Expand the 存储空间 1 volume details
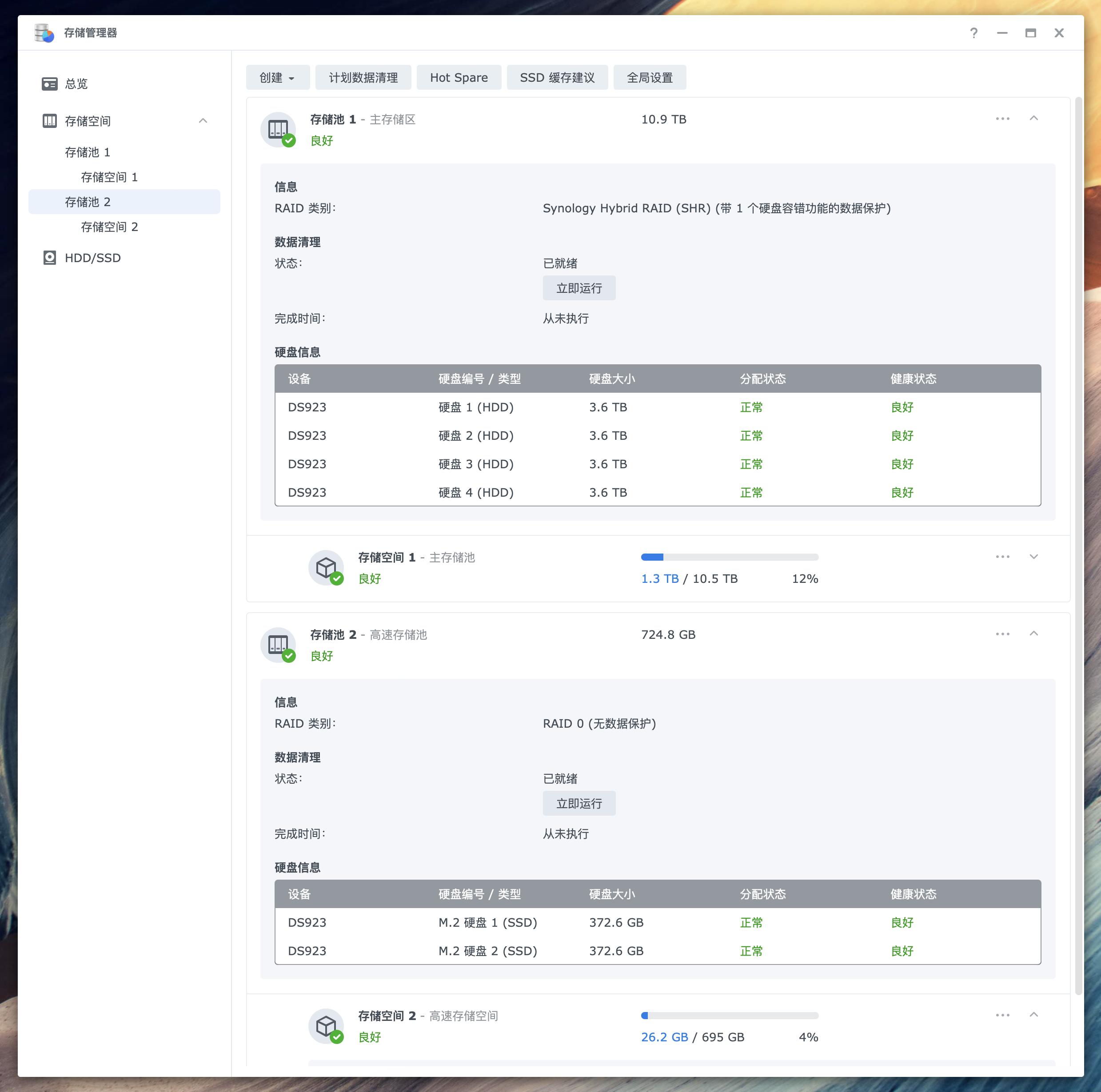Image resolution: width=1101 pixels, height=1092 pixels. pyautogui.click(x=1034, y=556)
